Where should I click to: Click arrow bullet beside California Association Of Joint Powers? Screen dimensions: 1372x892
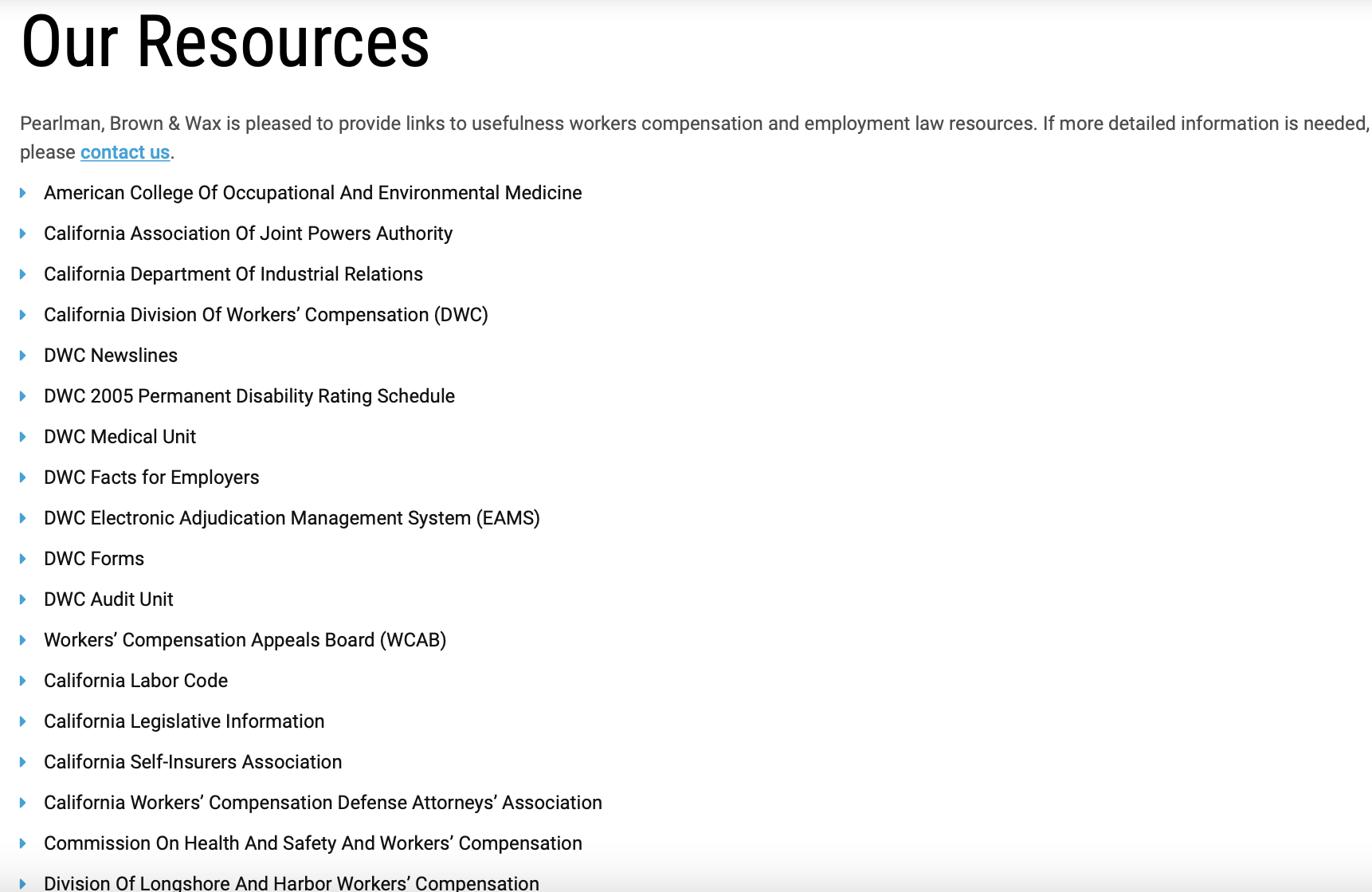(x=23, y=234)
